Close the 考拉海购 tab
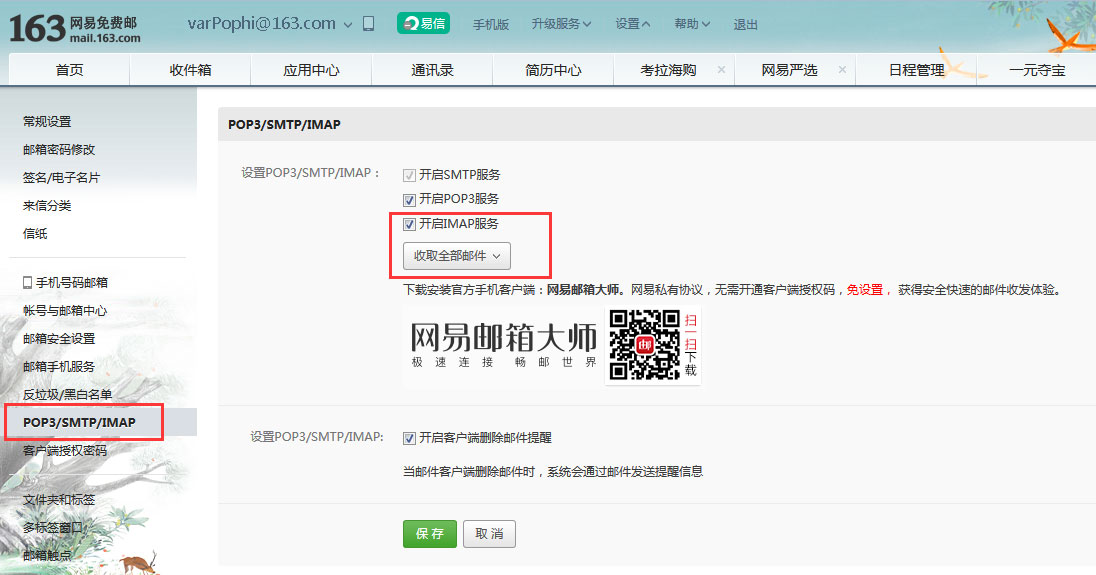Image resolution: width=1096 pixels, height=575 pixels. click(721, 69)
